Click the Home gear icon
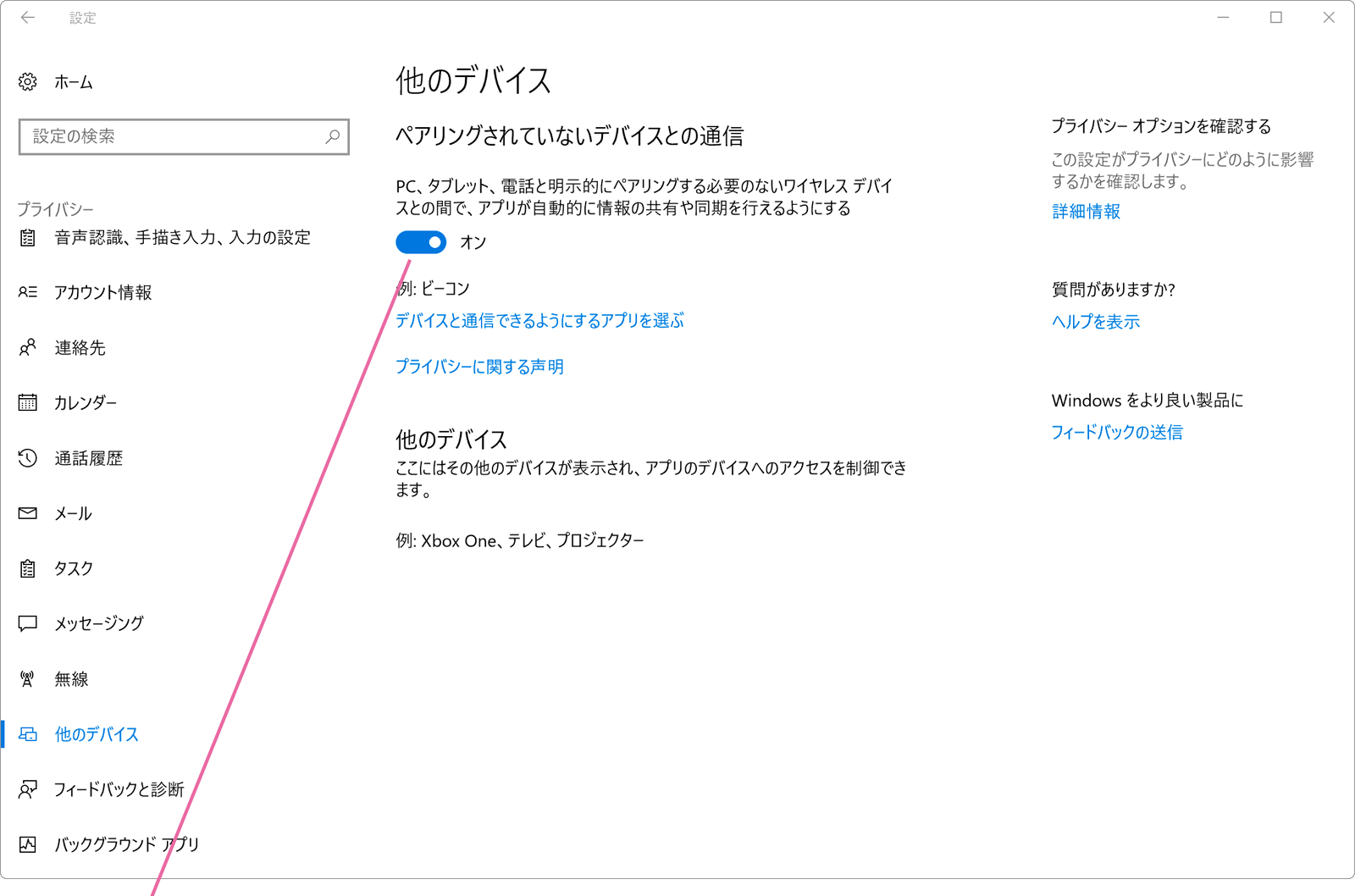 point(28,81)
